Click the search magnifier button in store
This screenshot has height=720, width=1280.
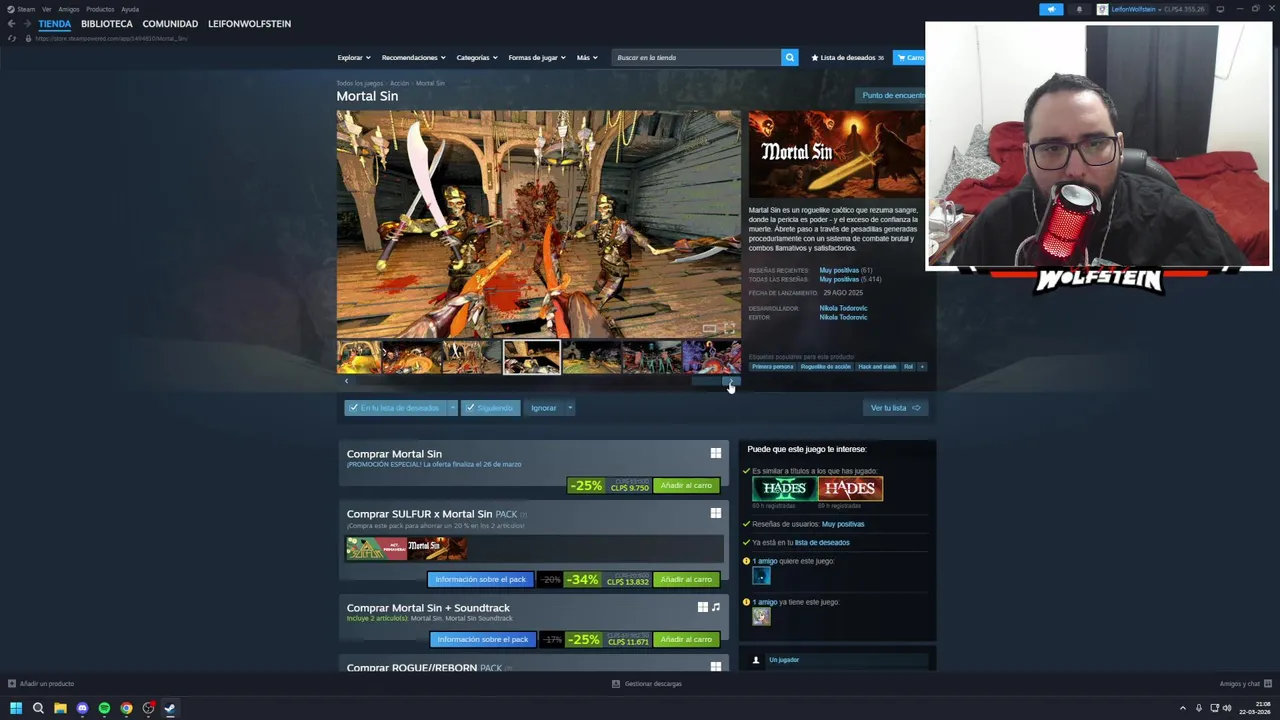coord(789,58)
